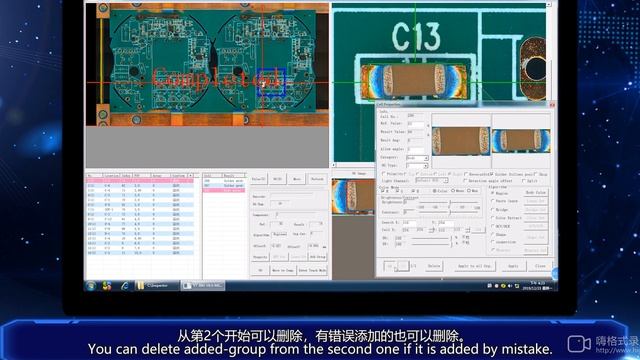Close the Cell Properties dialog with its X

552,105
